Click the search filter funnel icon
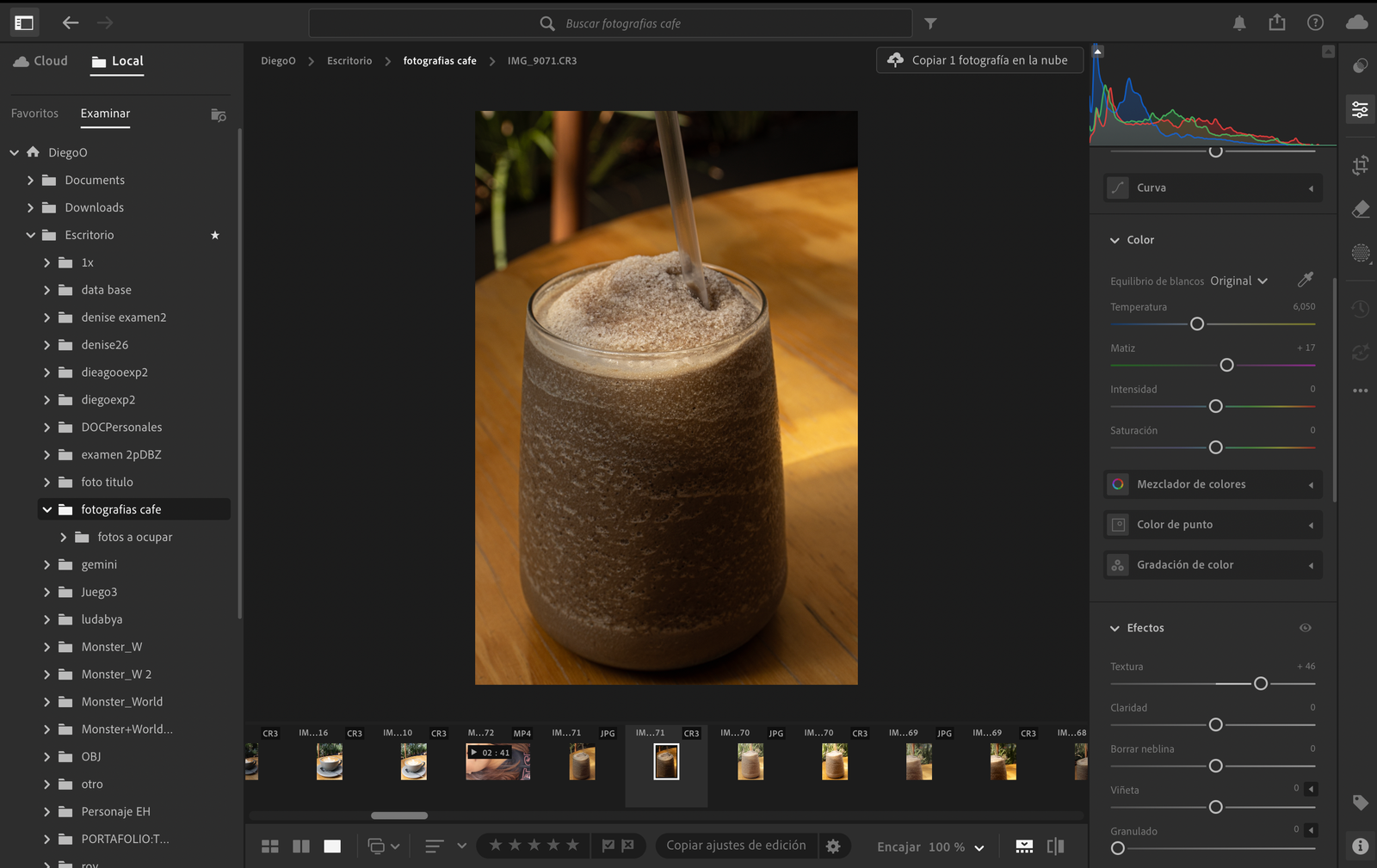Screen dimensions: 1377x868 [x=930, y=23]
